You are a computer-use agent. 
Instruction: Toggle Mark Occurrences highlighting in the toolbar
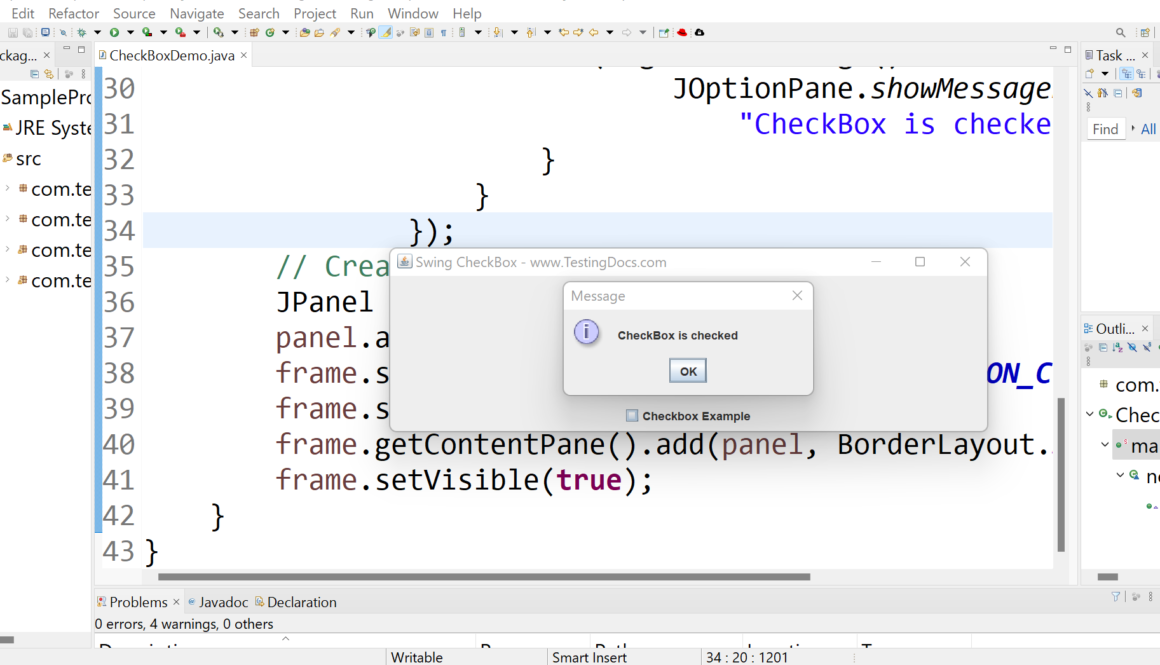385,32
